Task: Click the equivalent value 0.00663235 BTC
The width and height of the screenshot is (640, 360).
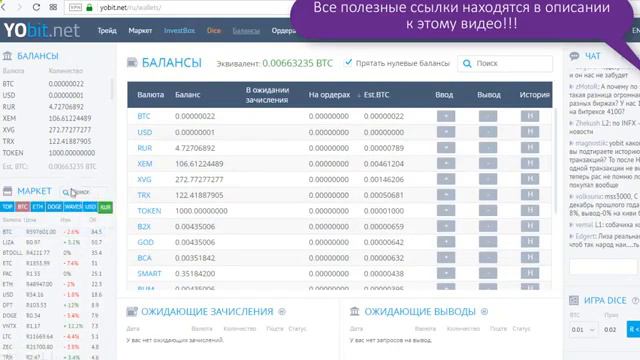Action: coord(297,63)
